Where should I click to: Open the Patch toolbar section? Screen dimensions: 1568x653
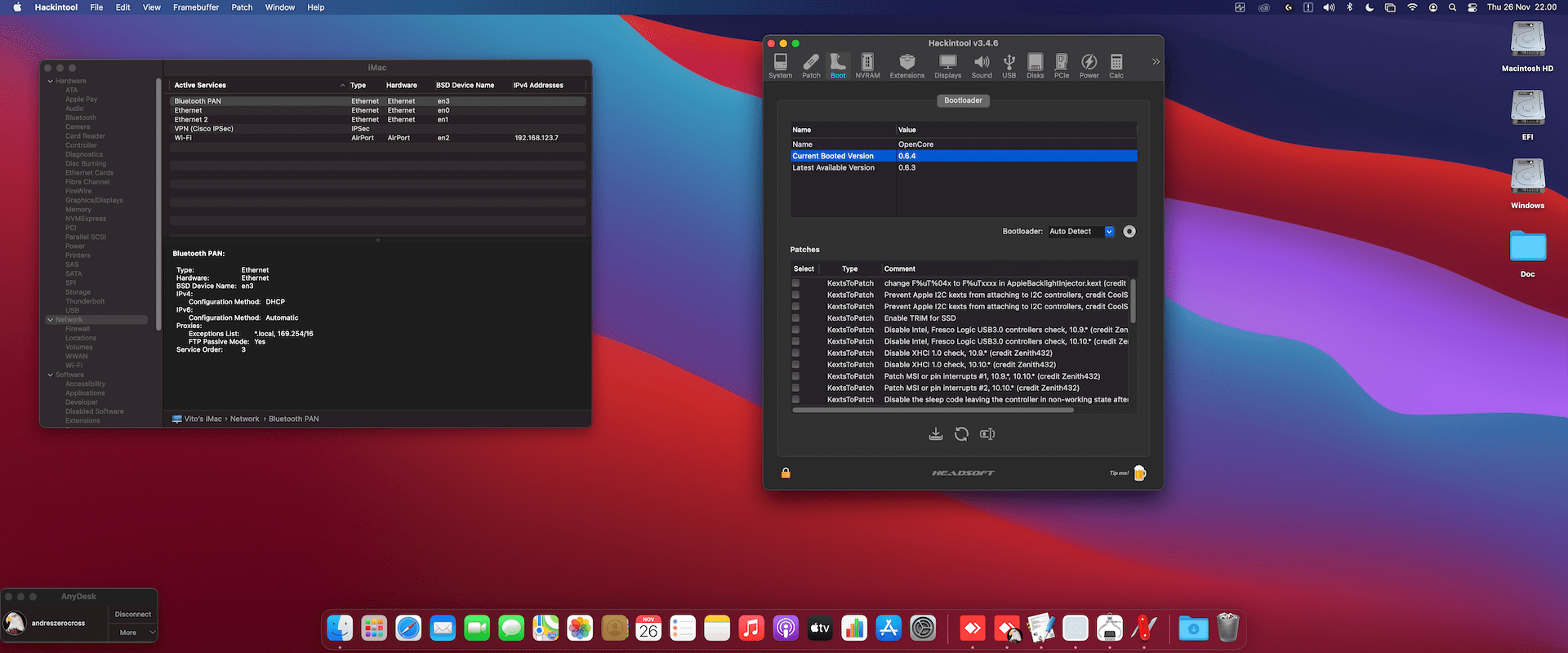tap(811, 66)
